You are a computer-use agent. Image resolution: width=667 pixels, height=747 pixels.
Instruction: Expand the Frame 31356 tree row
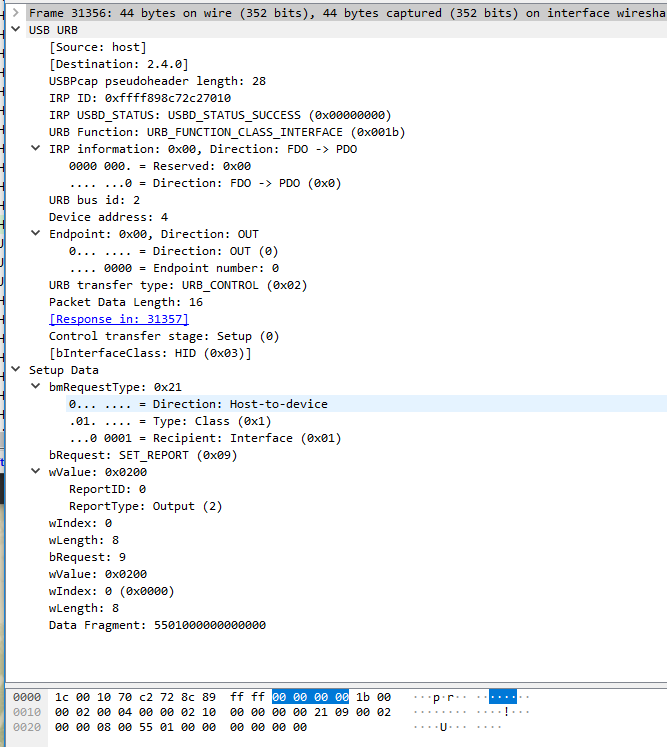point(16,12)
